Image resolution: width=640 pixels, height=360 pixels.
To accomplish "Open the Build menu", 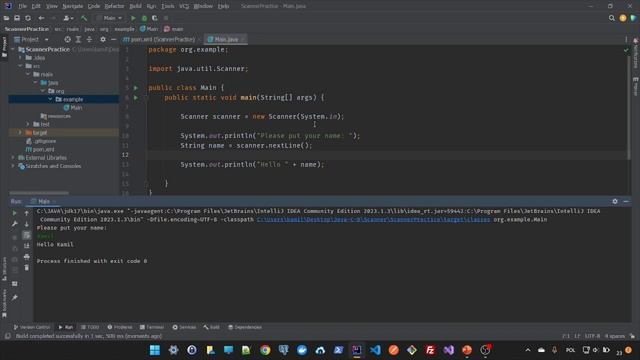I will [135, 6].
